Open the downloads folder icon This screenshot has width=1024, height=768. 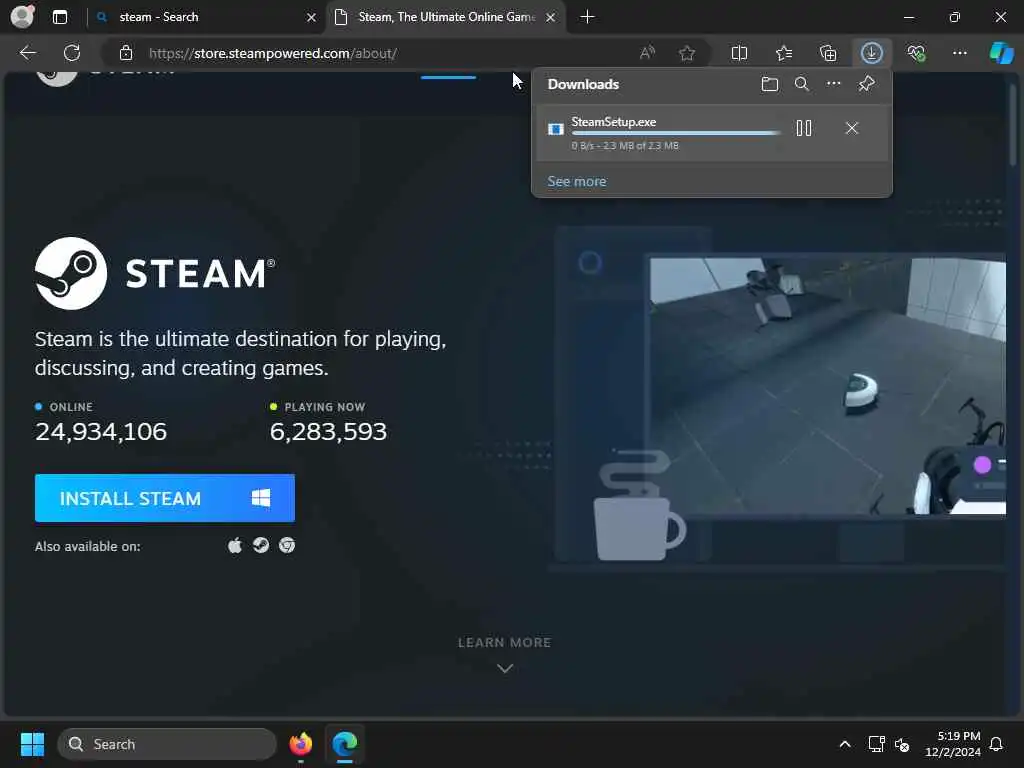[x=770, y=84]
